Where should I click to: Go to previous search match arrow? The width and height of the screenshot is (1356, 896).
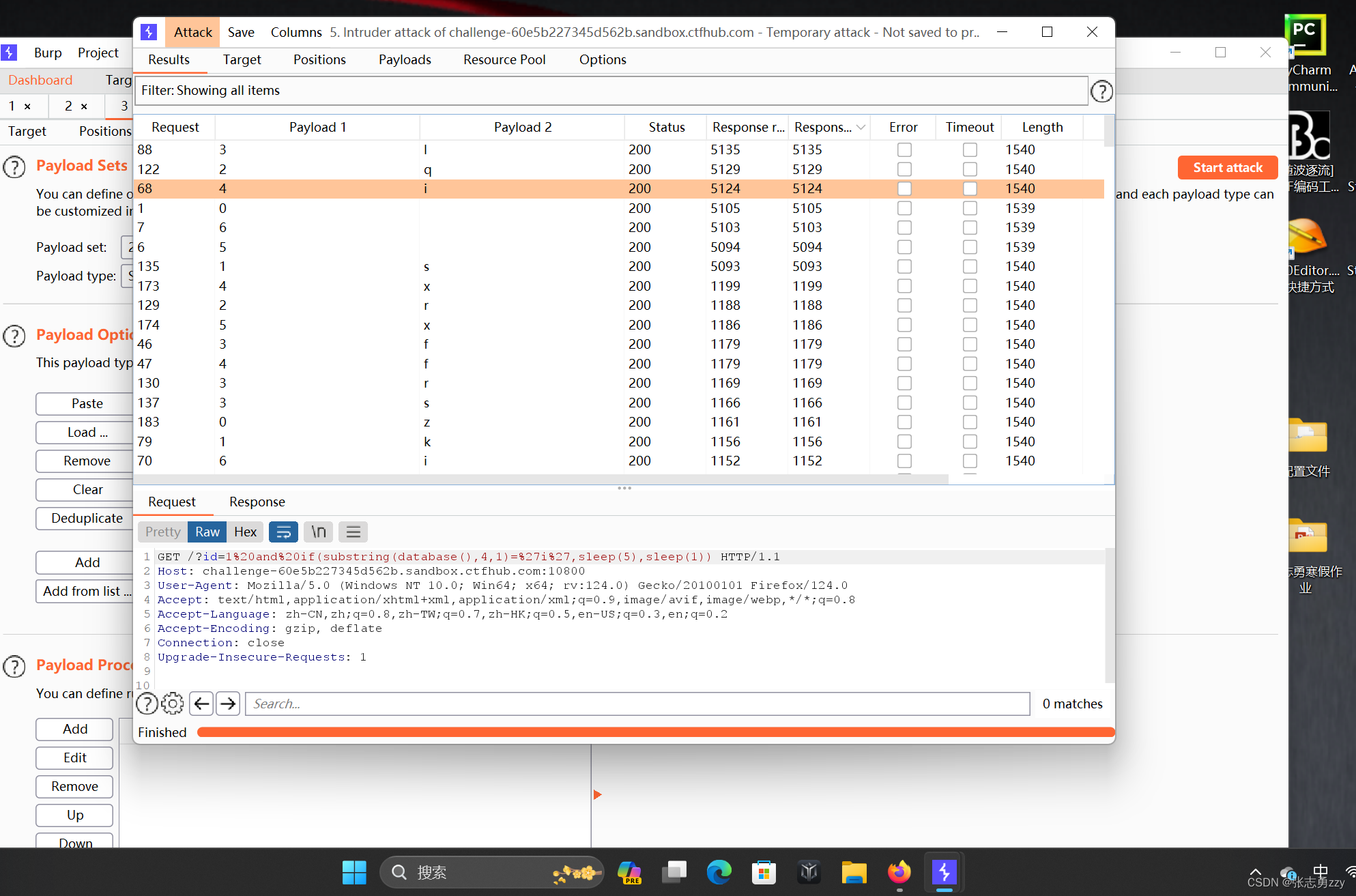201,704
